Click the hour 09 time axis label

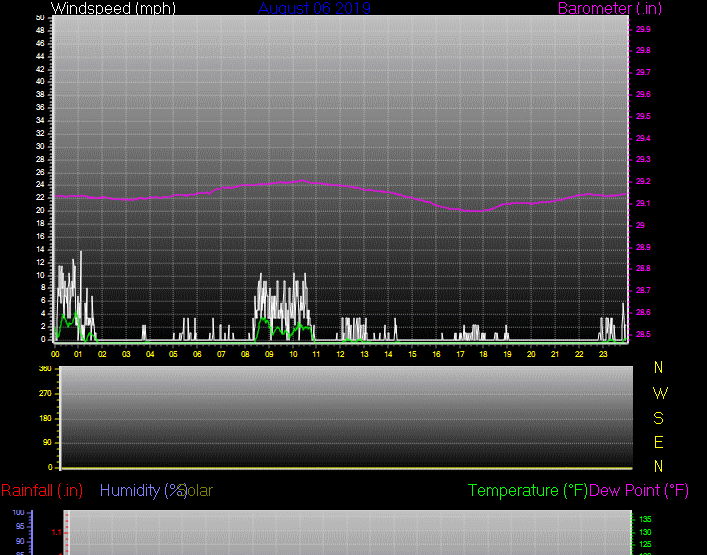269,354
